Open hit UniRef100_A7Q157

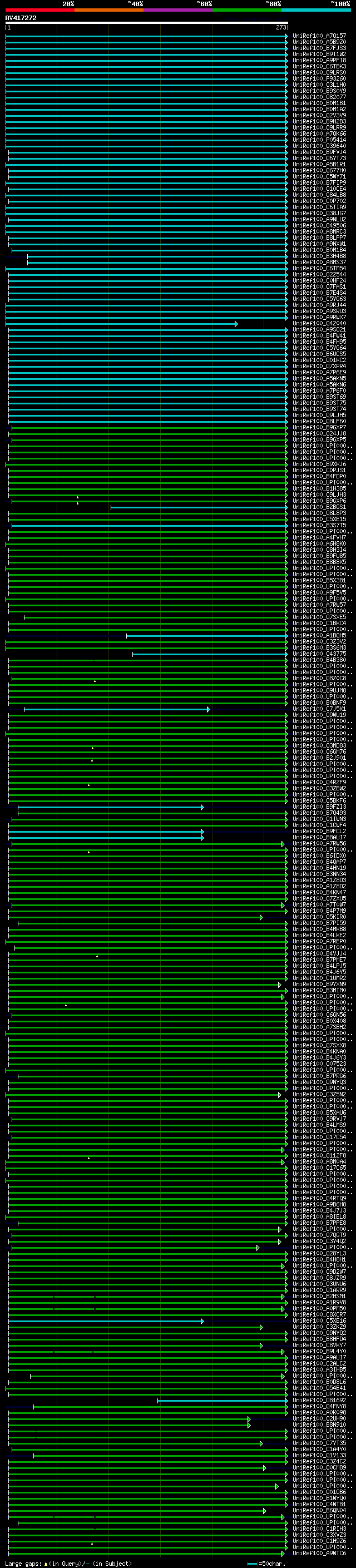pyautogui.click(x=319, y=36)
